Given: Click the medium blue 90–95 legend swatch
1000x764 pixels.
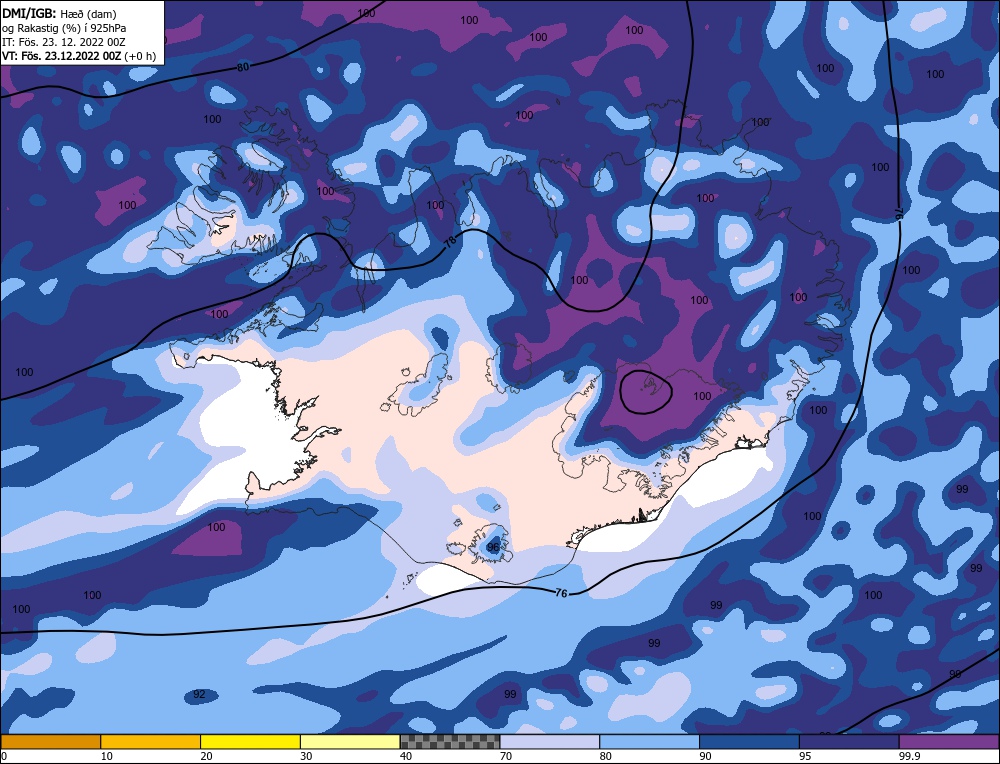Looking at the screenshot, I should pos(749,742).
